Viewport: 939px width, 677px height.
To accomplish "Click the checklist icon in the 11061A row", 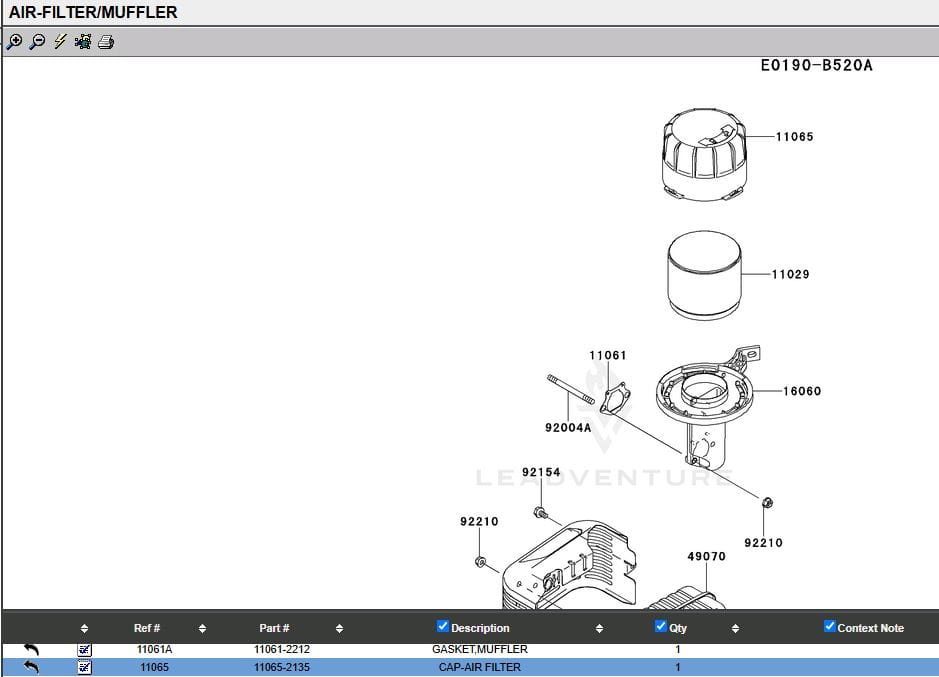I will pyautogui.click(x=84, y=650).
